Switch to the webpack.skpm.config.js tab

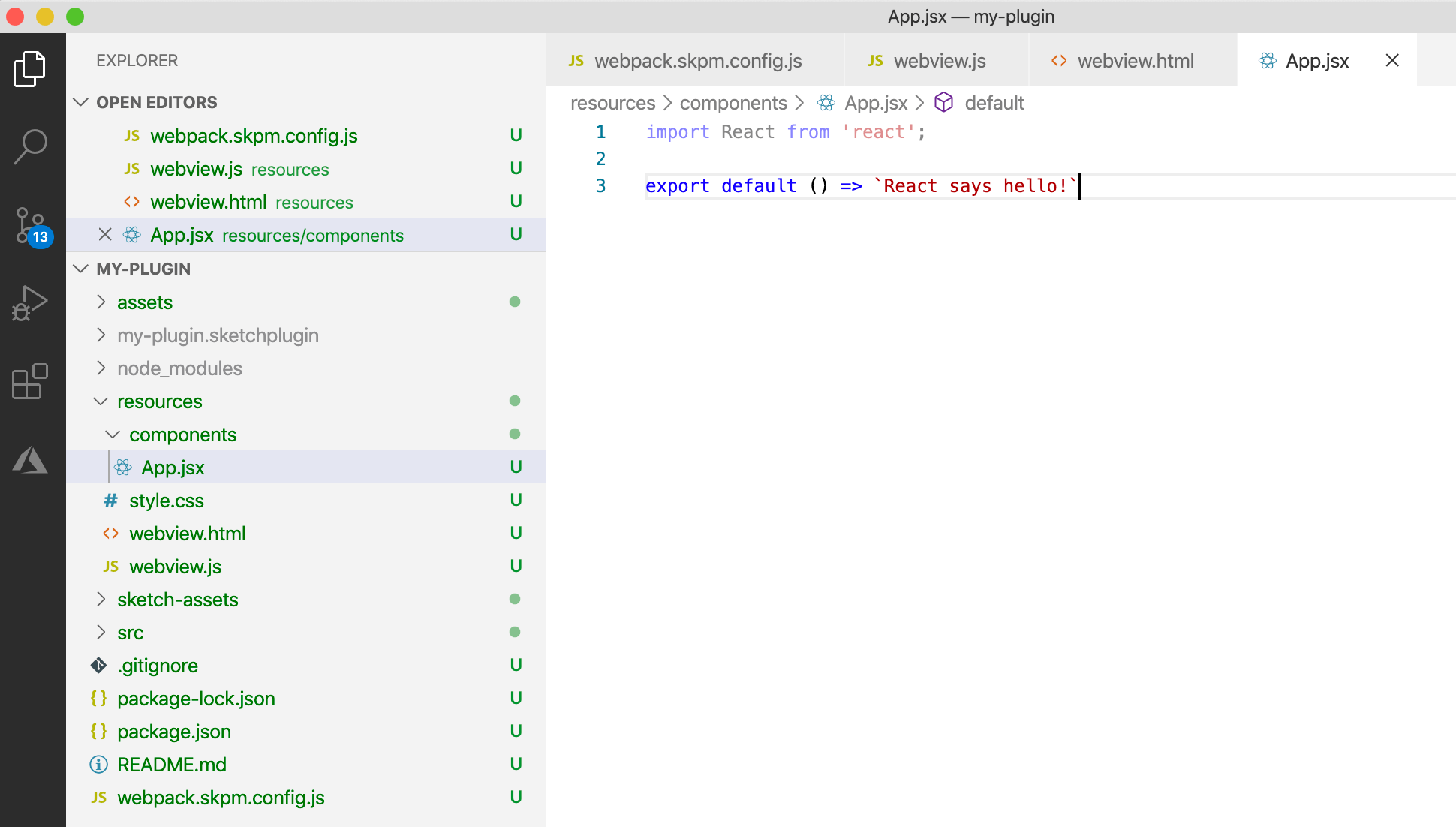tap(697, 61)
